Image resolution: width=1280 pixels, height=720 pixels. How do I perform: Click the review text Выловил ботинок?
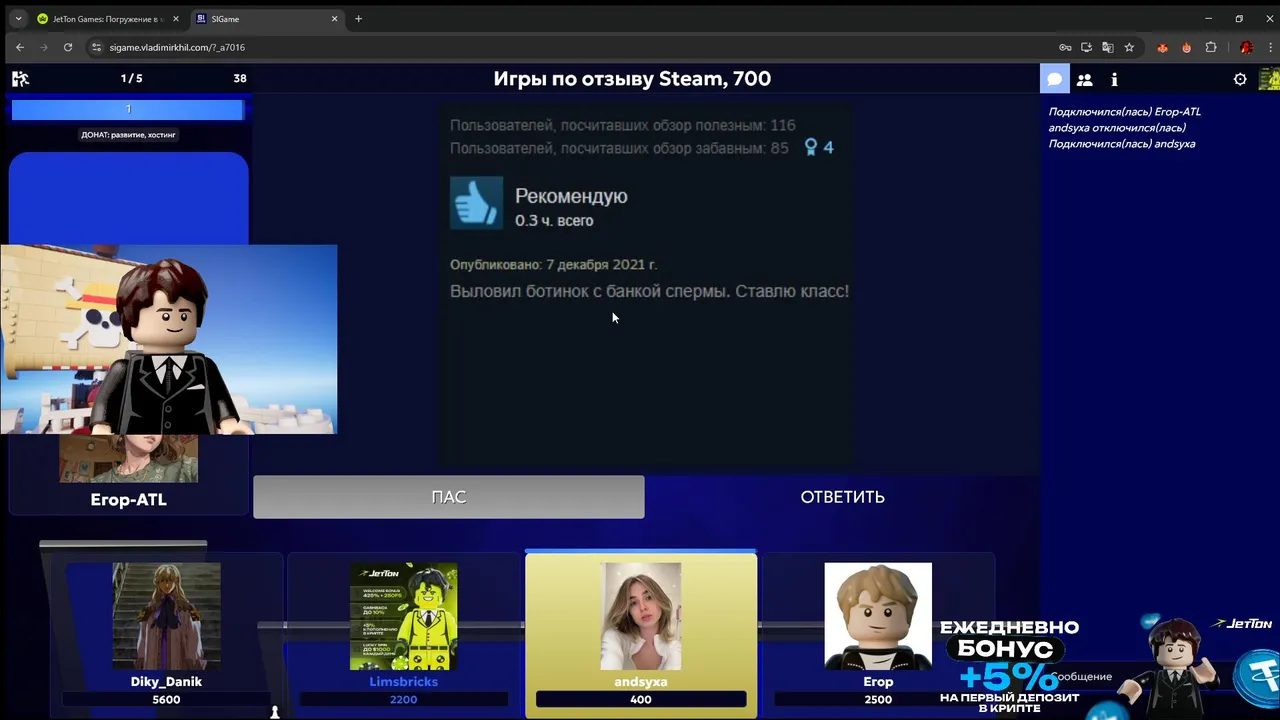[x=649, y=291]
